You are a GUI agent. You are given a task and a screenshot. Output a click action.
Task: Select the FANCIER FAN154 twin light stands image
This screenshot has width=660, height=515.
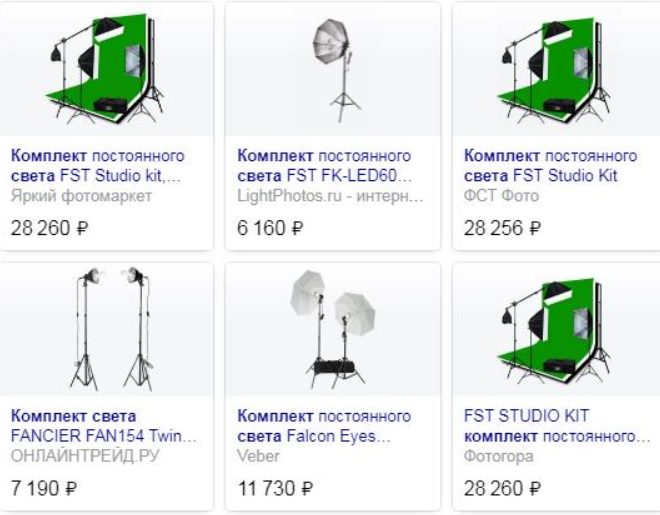click(106, 330)
